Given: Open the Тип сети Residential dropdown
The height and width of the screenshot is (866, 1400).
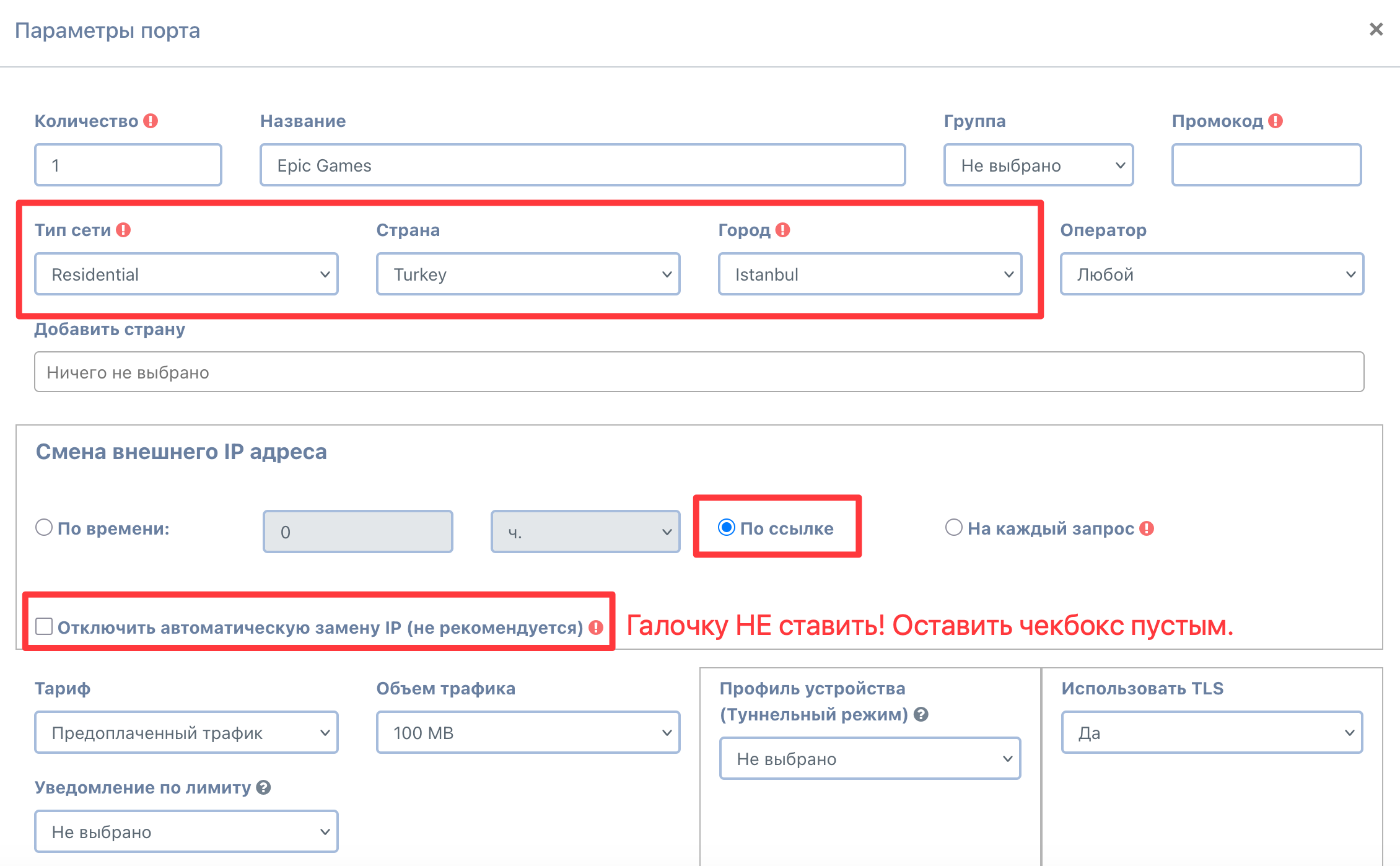Looking at the screenshot, I should point(186,274).
